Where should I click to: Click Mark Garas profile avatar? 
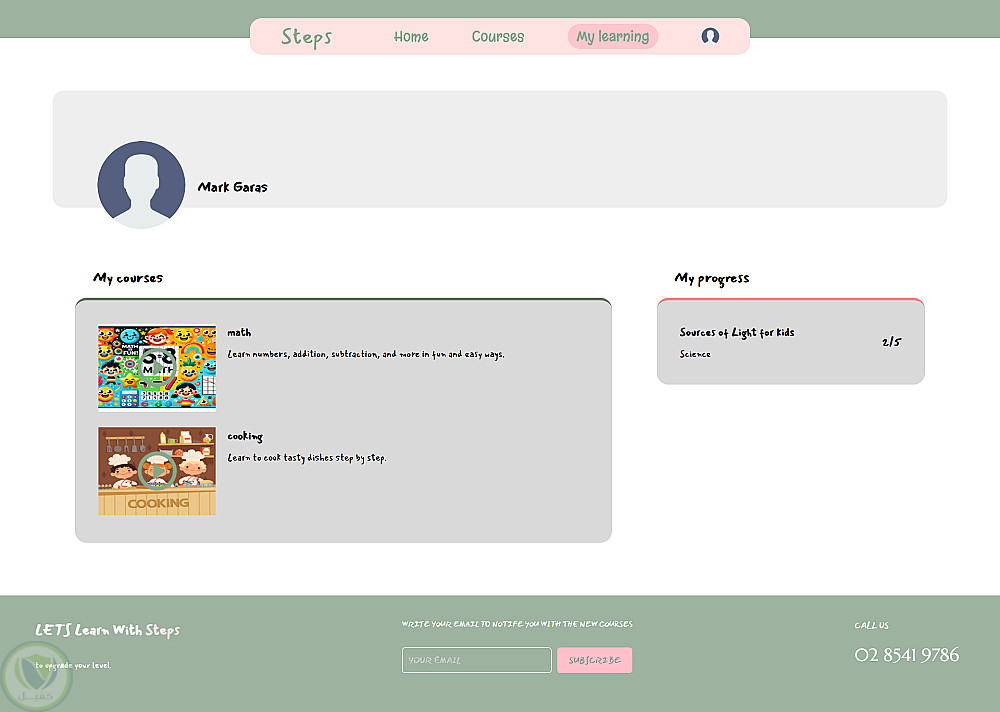(141, 185)
